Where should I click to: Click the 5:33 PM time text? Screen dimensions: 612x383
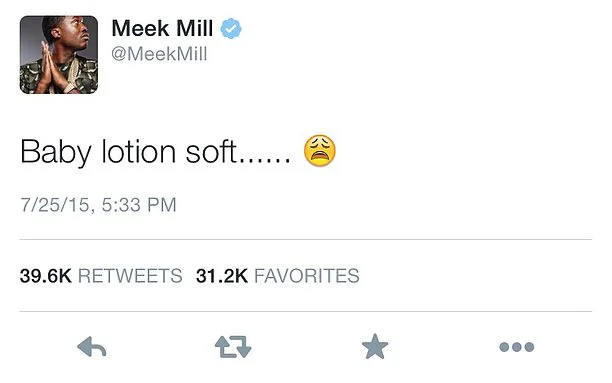[139, 205]
